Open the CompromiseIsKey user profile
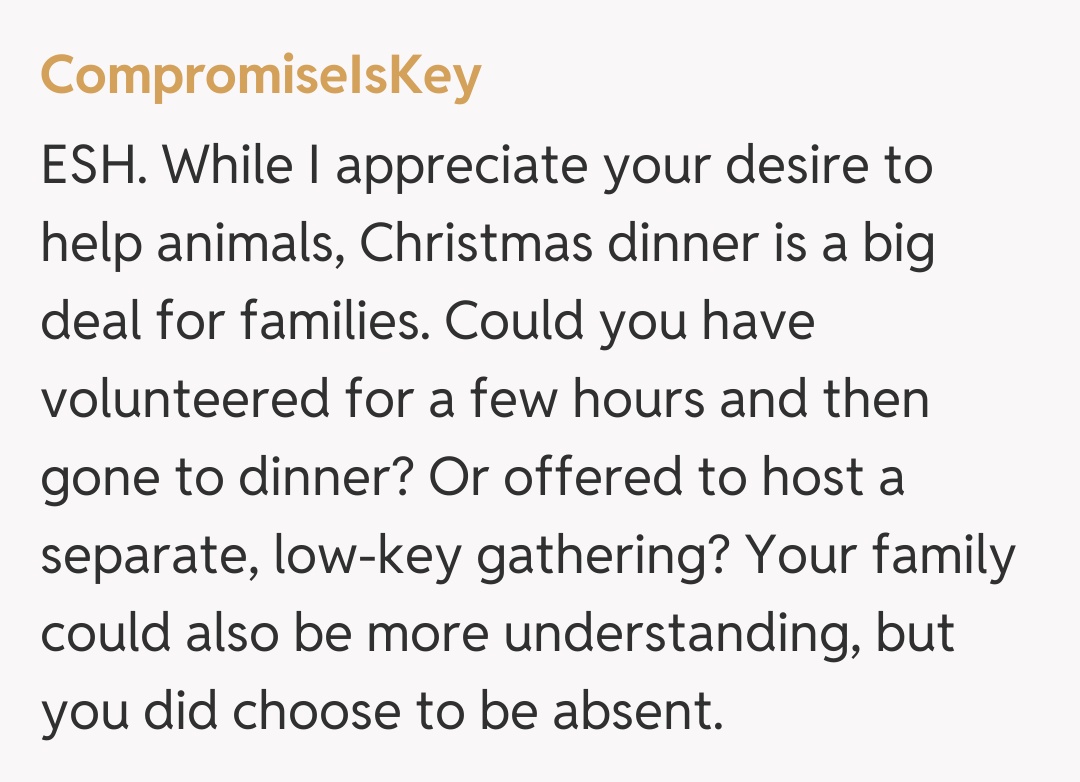 click(260, 77)
